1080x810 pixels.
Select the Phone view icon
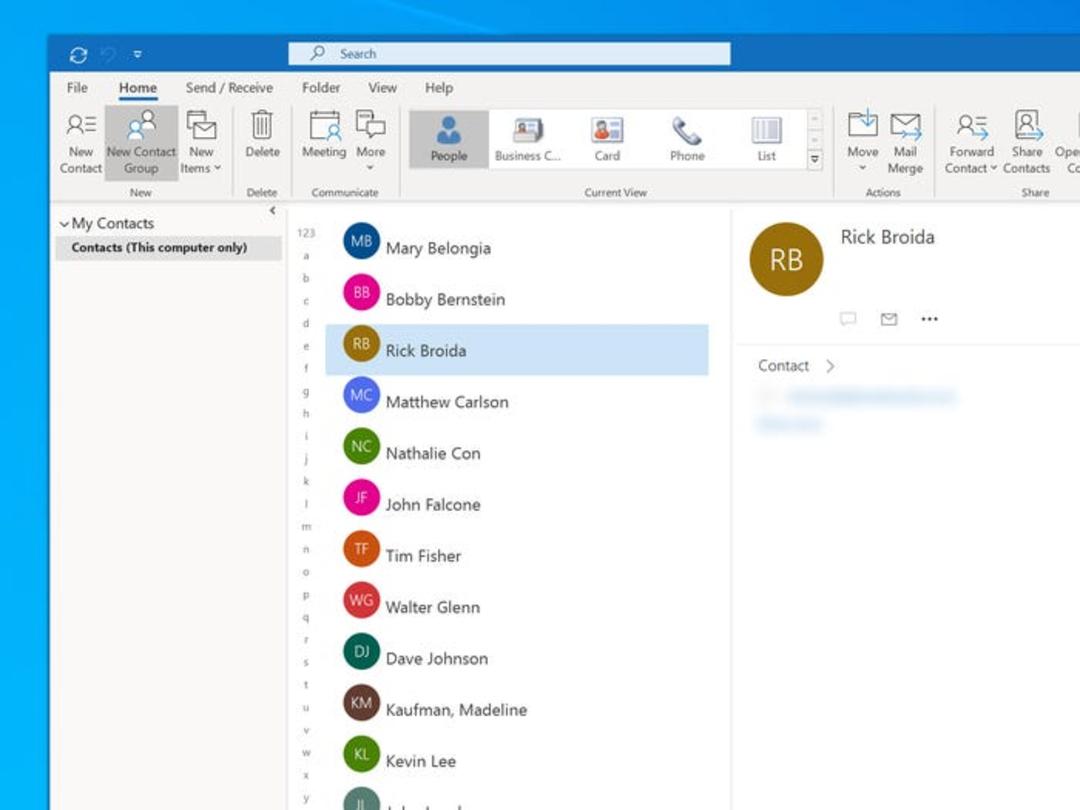[x=687, y=131]
